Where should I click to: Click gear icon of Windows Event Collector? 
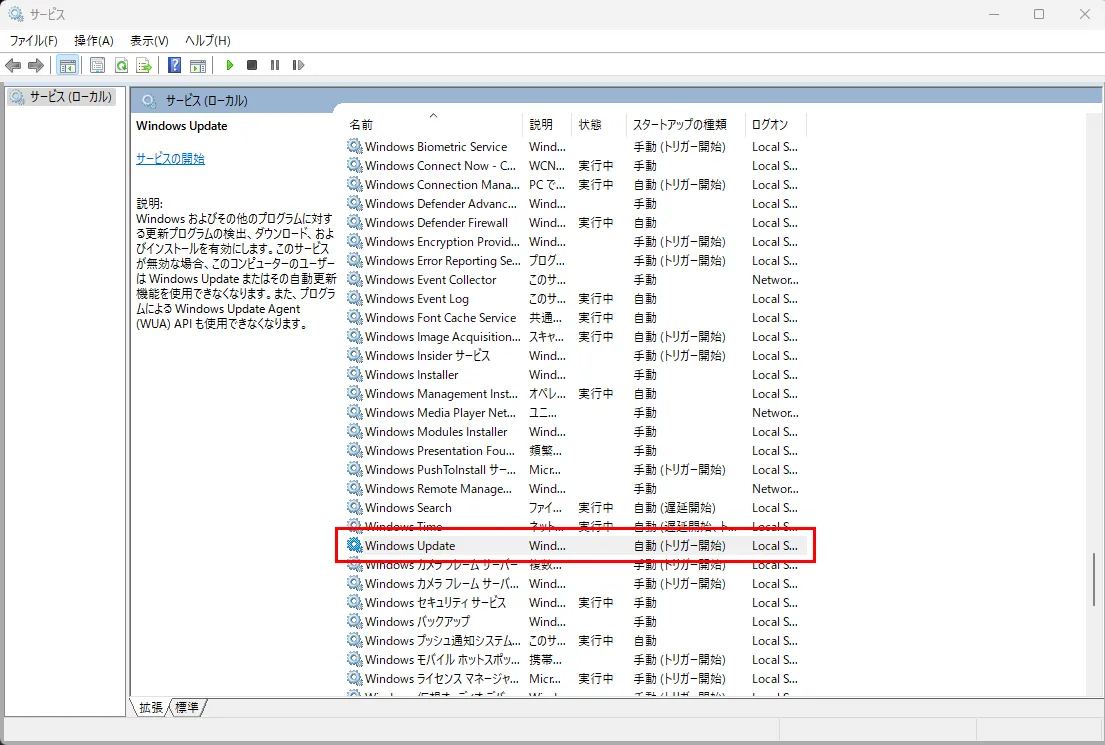click(x=354, y=279)
